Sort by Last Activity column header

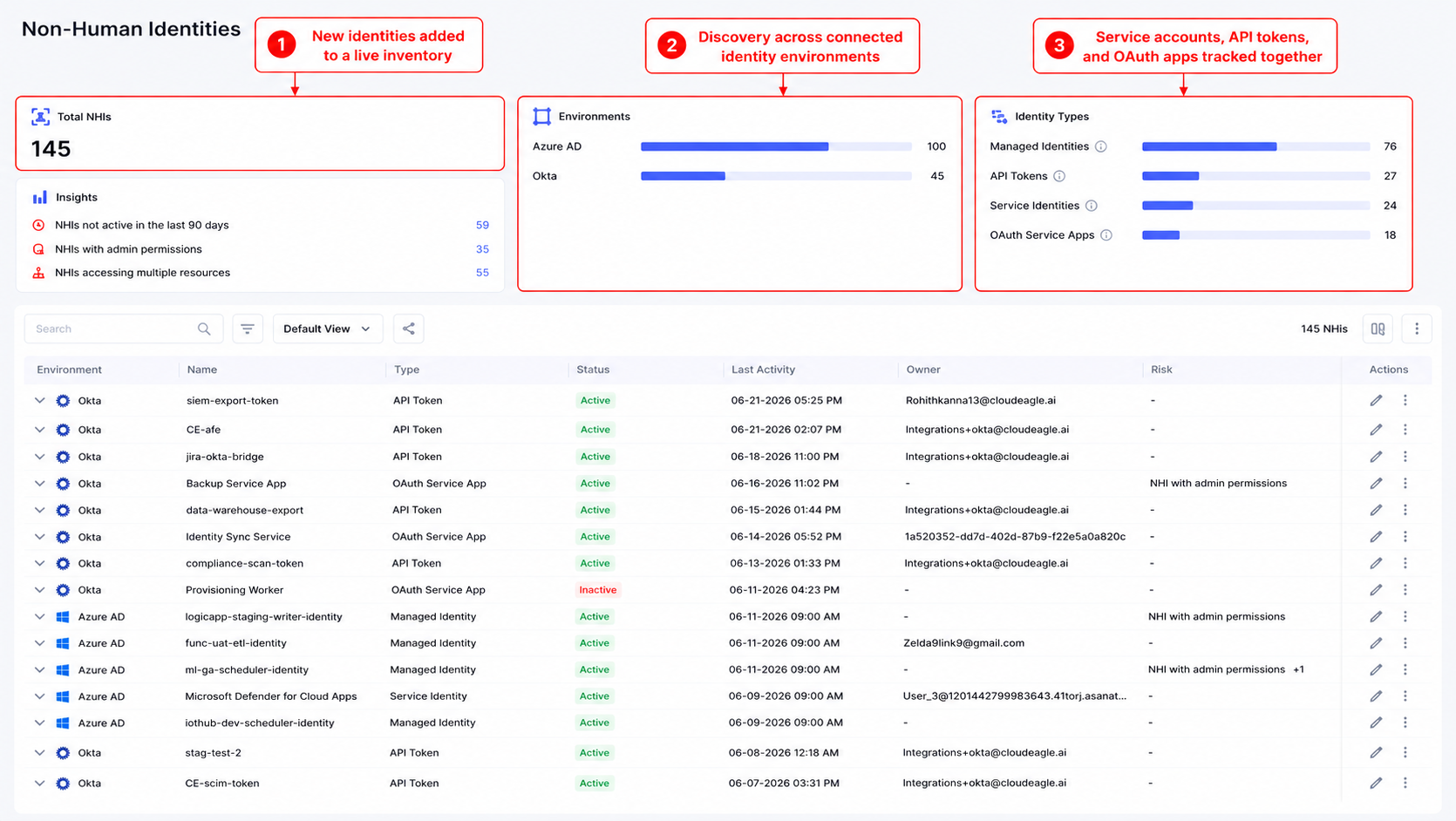(x=763, y=370)
